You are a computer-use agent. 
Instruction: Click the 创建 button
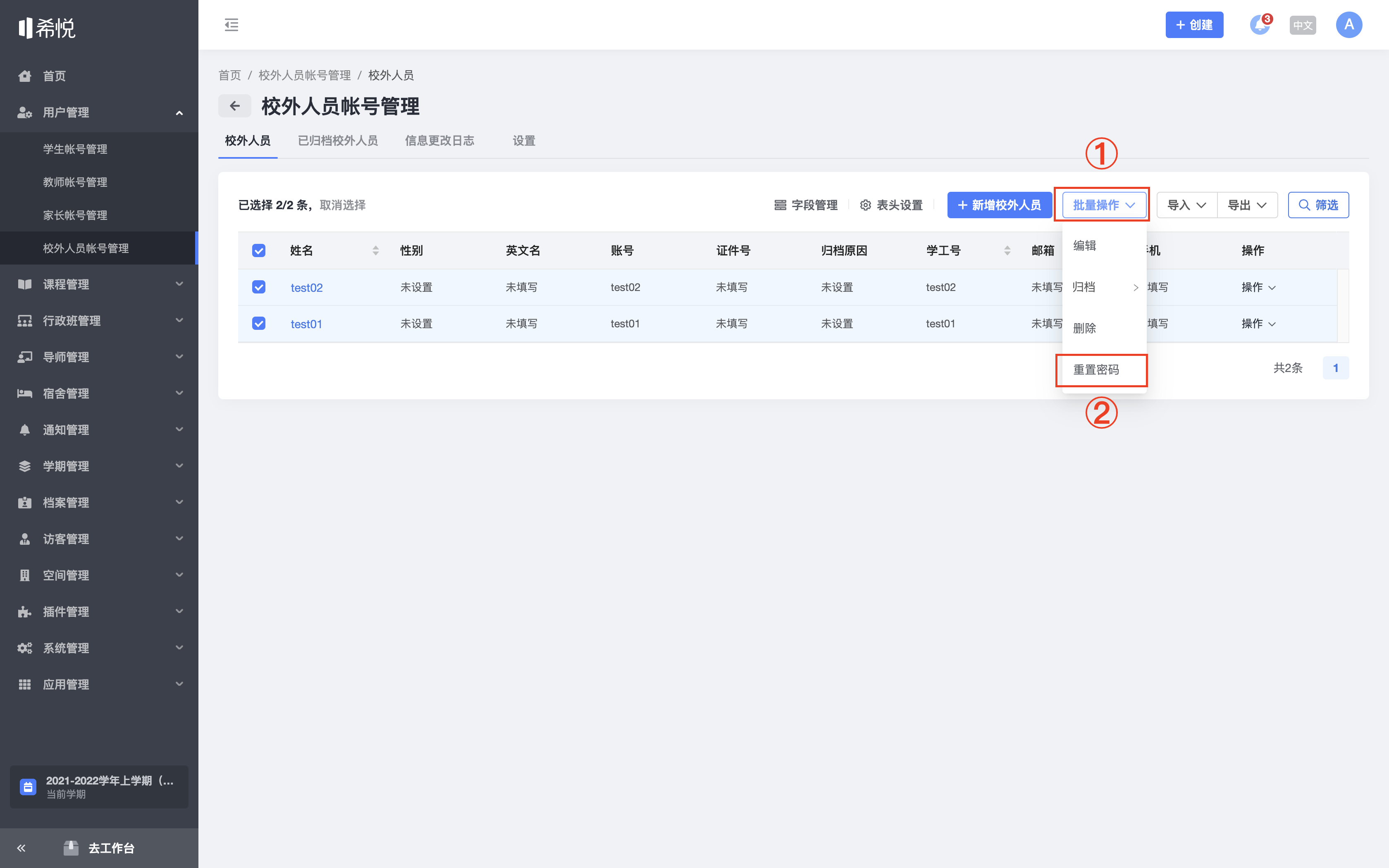click(x=1194, y=25)
